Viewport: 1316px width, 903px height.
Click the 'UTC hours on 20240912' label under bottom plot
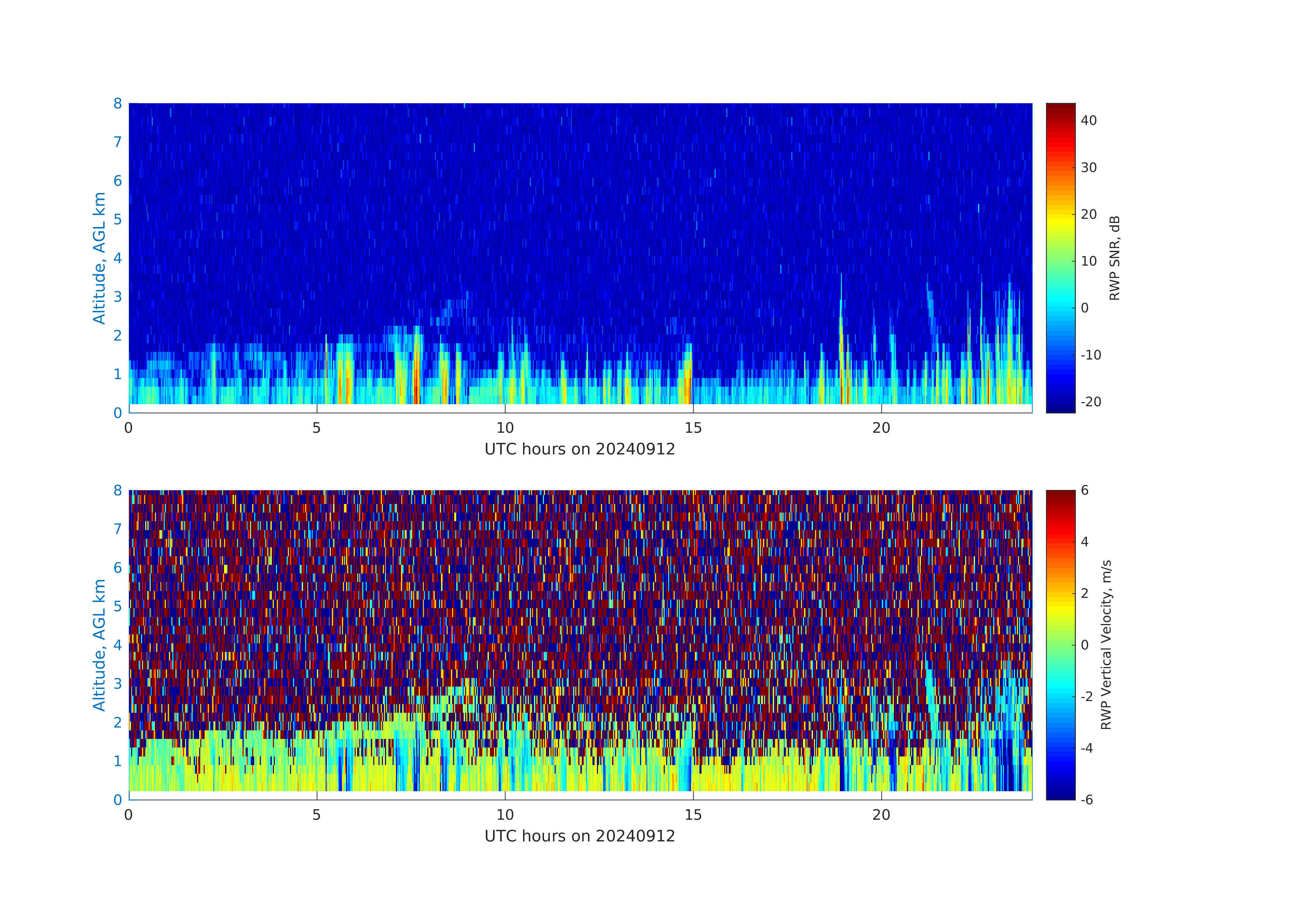point(580,836)
